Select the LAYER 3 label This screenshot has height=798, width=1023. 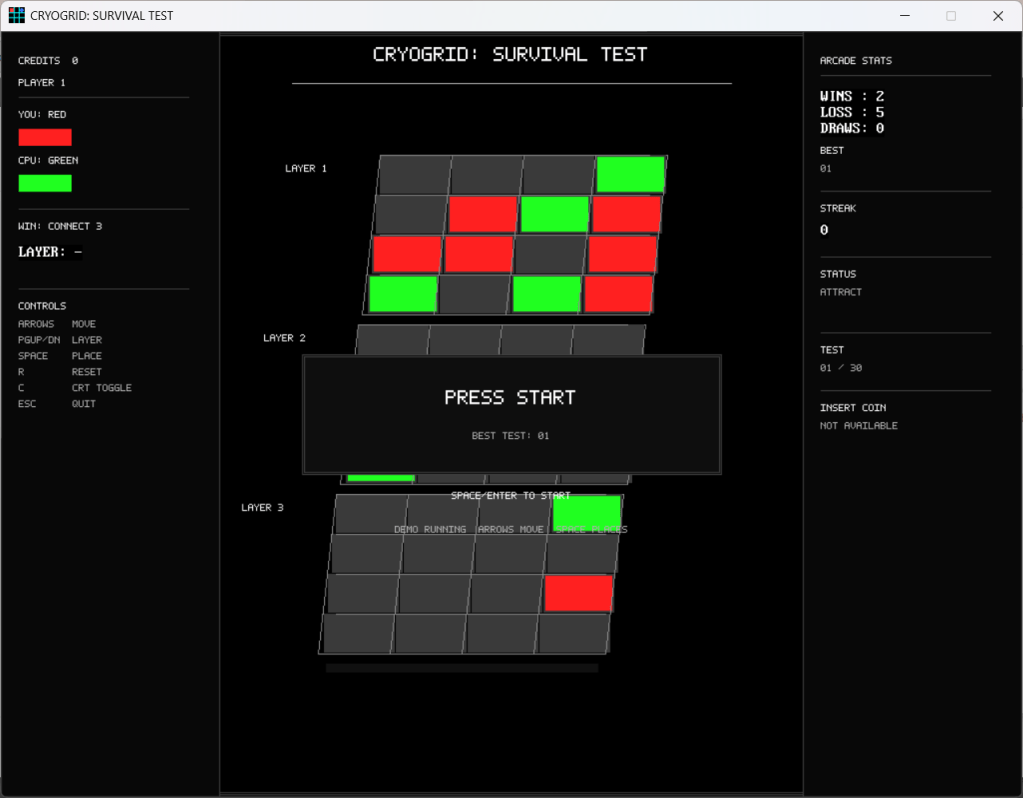click(x=262, y=508)
